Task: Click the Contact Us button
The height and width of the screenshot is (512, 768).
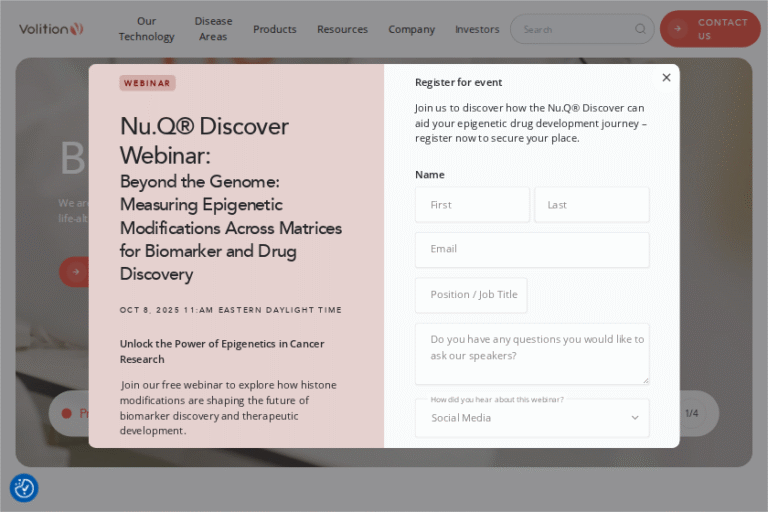Action: (x=710, y=29)
